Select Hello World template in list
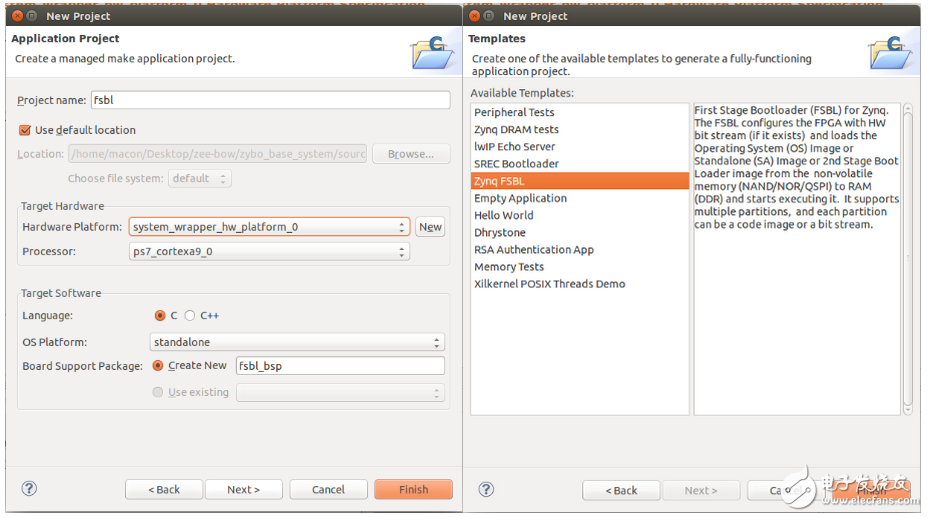The image size is (928, 517). 503,215
